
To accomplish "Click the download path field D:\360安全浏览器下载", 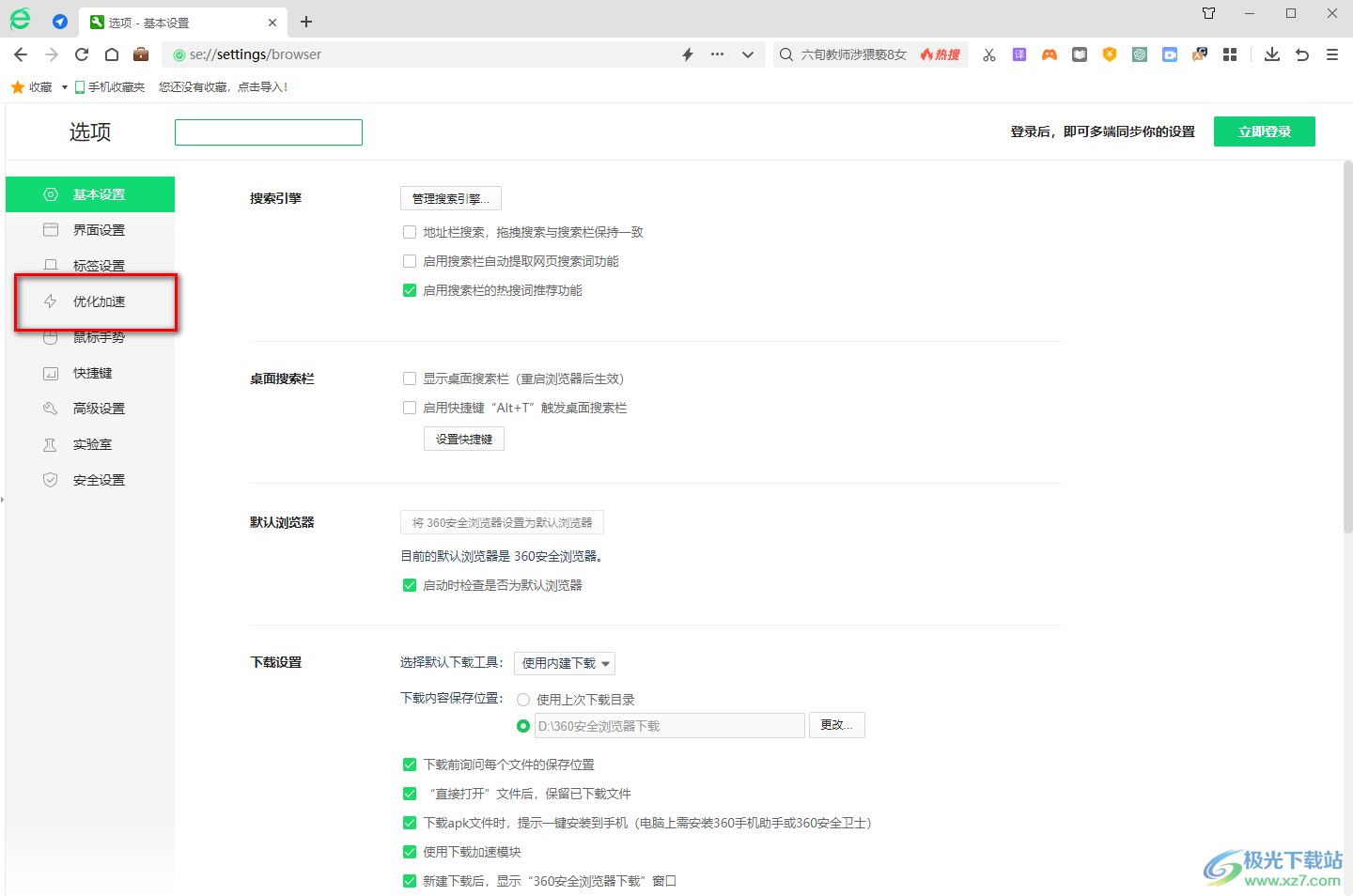I will pos(670,726).
